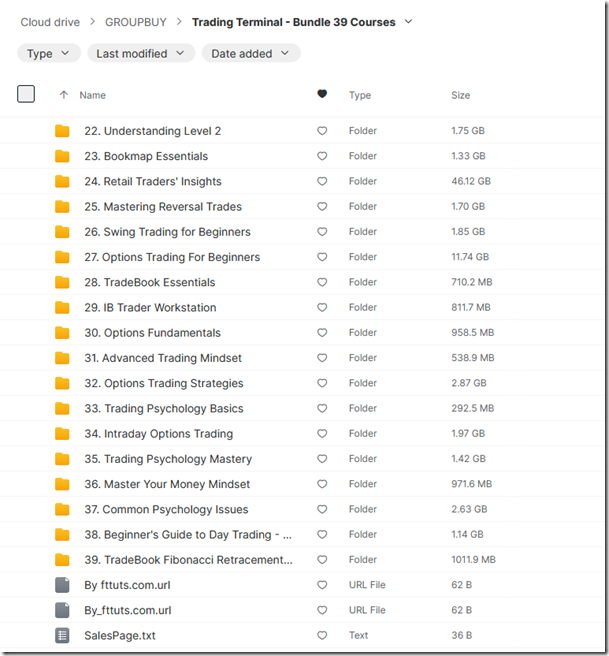Click the 36 B size value
The width and height of the screenshot is (609, 656).
(462, 635)
